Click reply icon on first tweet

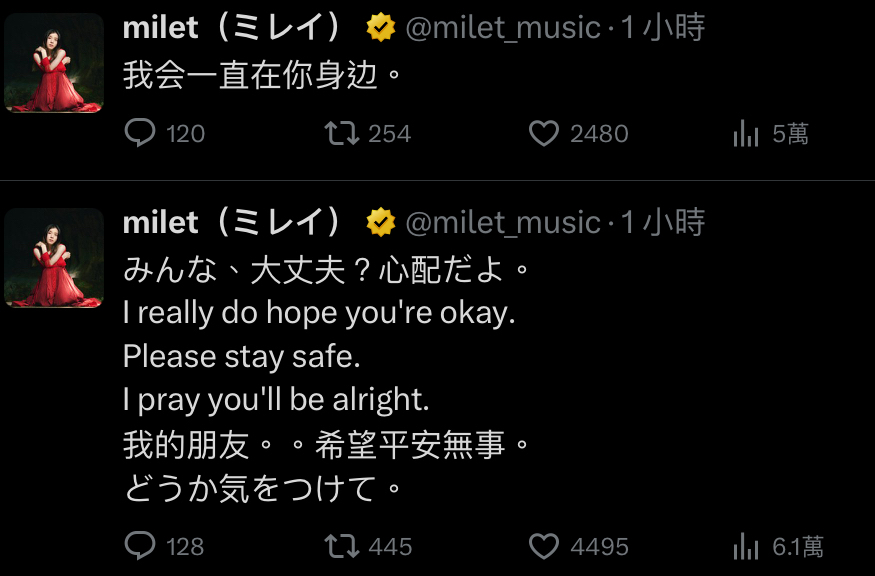click(140, 133)
